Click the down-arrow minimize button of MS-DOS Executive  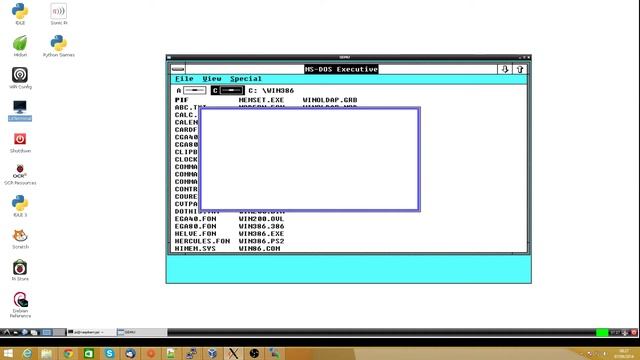pyautogui.click(x=504, y=69)
